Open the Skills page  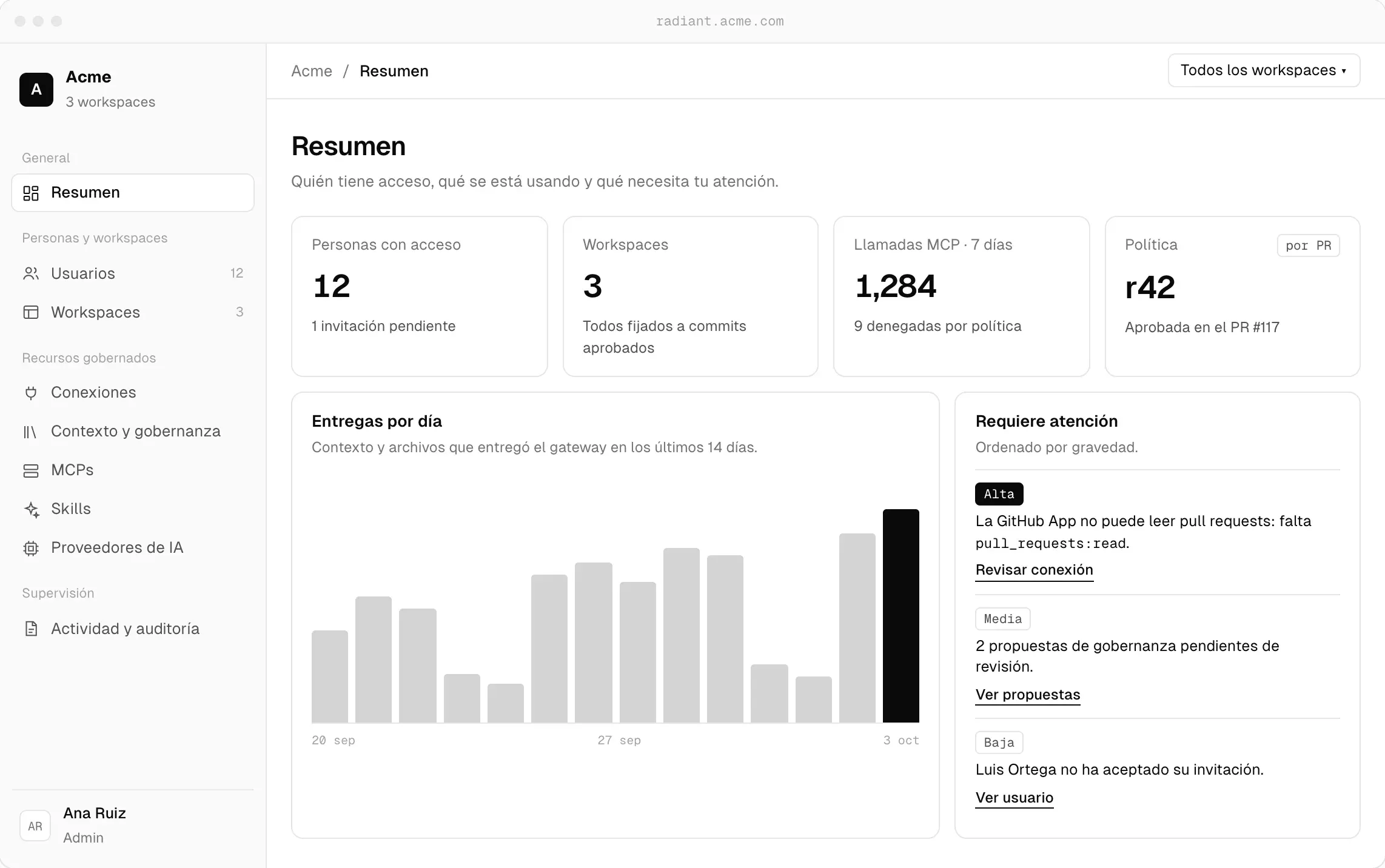click(133, 509)
